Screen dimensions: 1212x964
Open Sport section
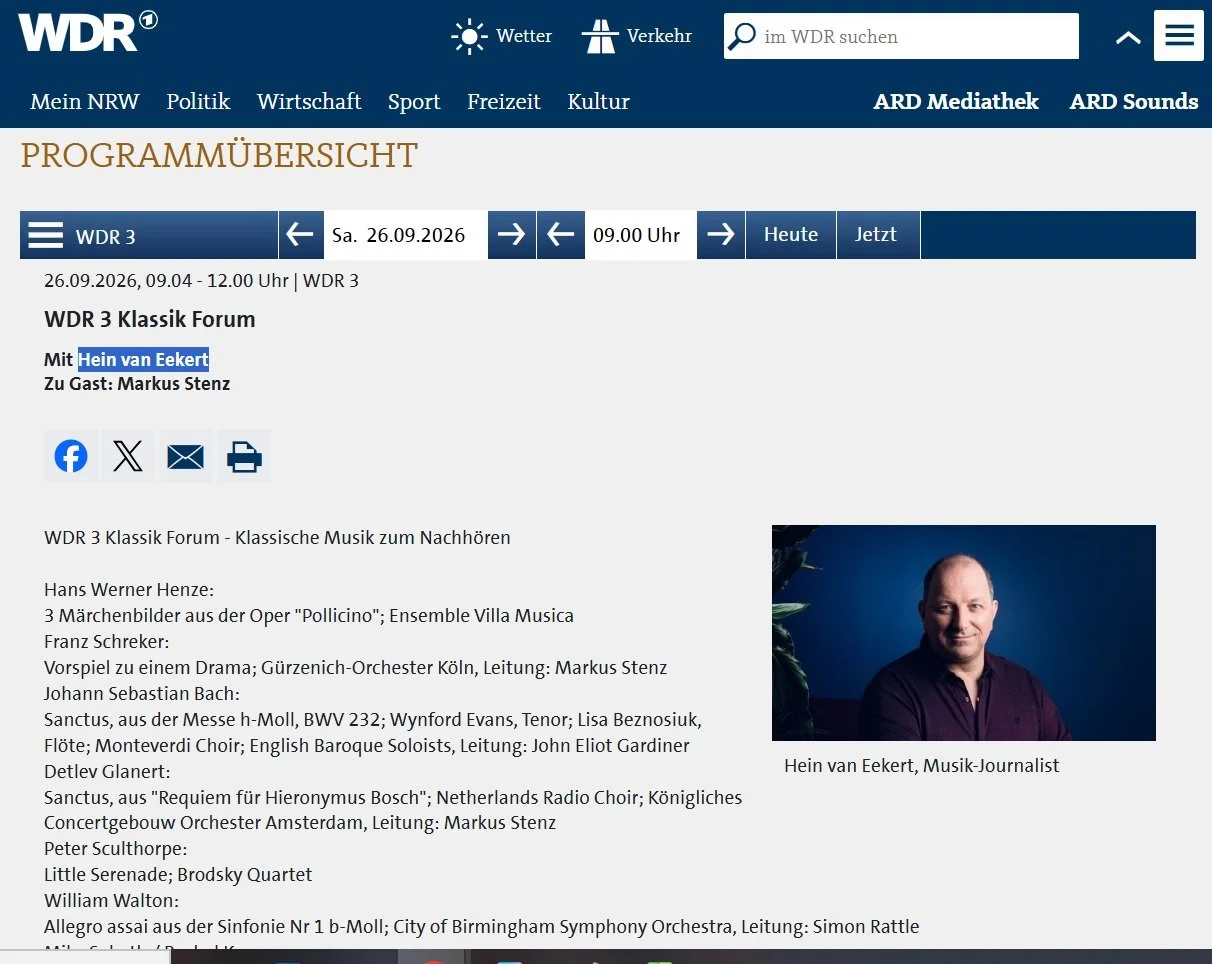414,101
